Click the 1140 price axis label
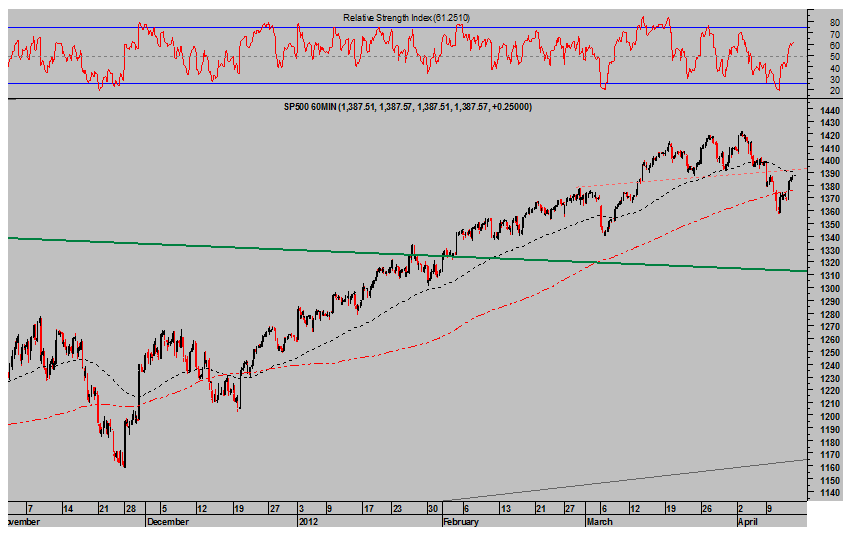Image resolution: width=852 pixels, height=533 pixels. 832,493
